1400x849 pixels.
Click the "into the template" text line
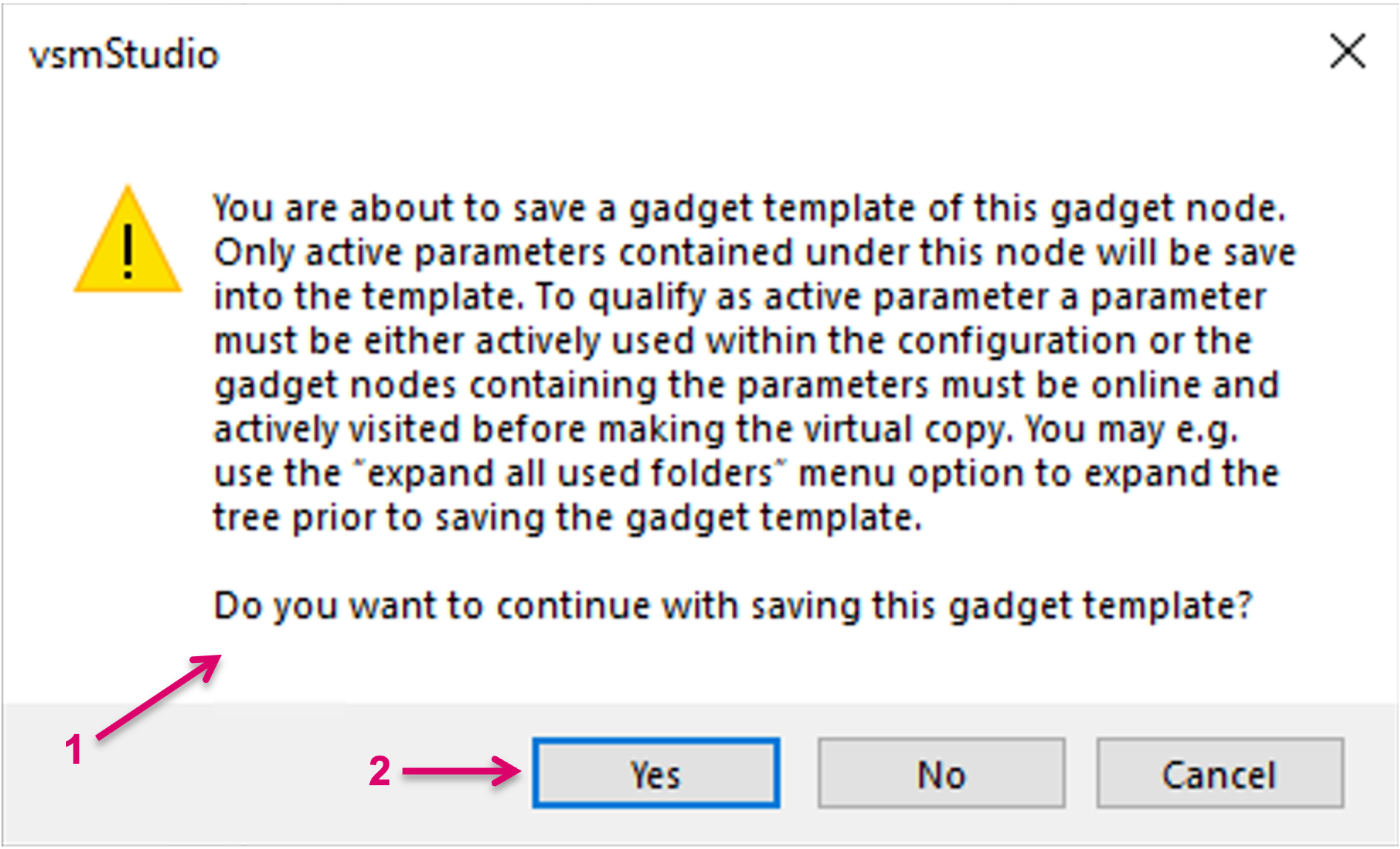pyautogui.click(x=740, y=297)
